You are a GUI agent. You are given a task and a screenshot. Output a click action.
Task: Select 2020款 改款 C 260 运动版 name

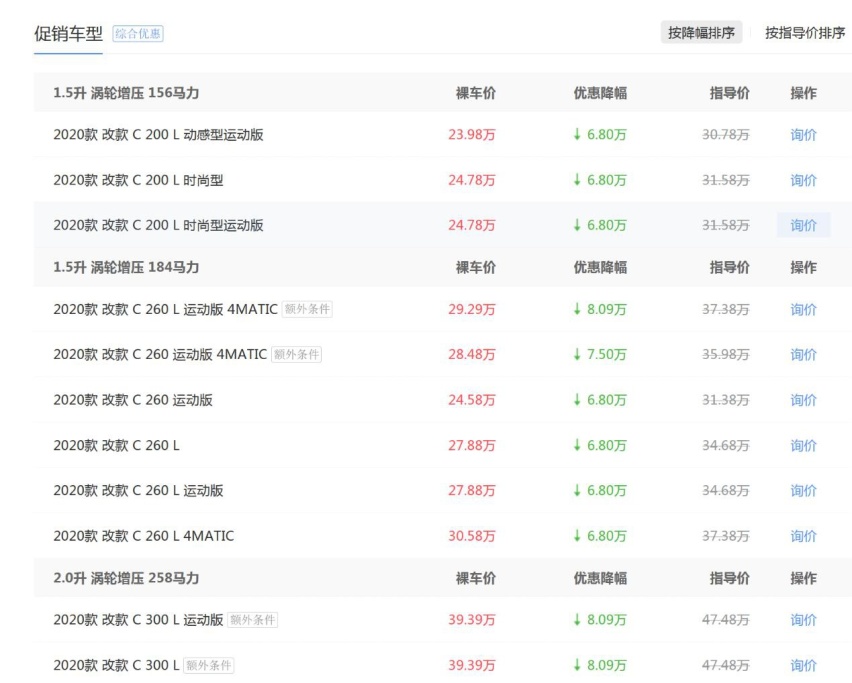[x=133, y=400]
